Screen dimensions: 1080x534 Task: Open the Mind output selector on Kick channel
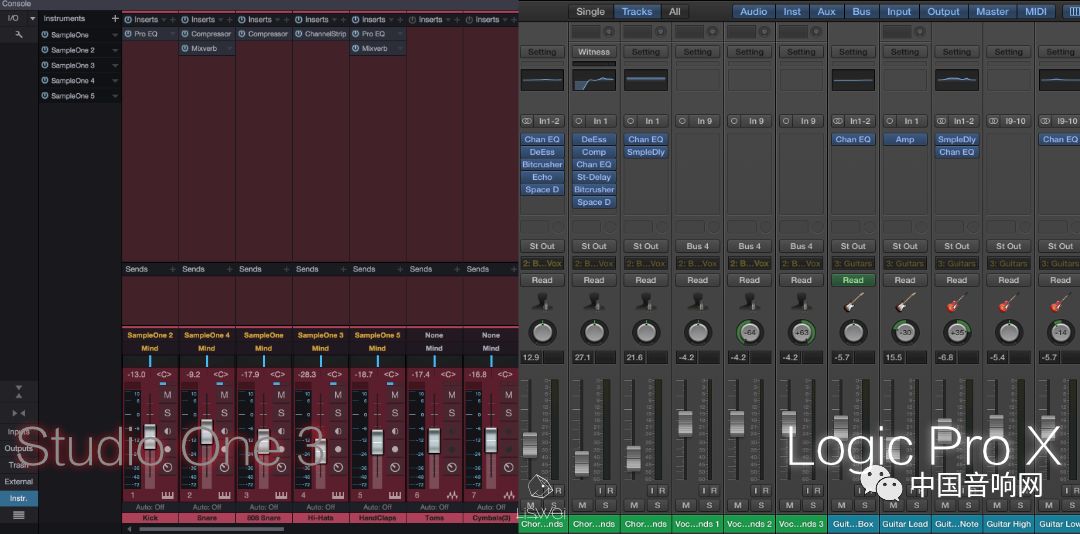(149, 349)
